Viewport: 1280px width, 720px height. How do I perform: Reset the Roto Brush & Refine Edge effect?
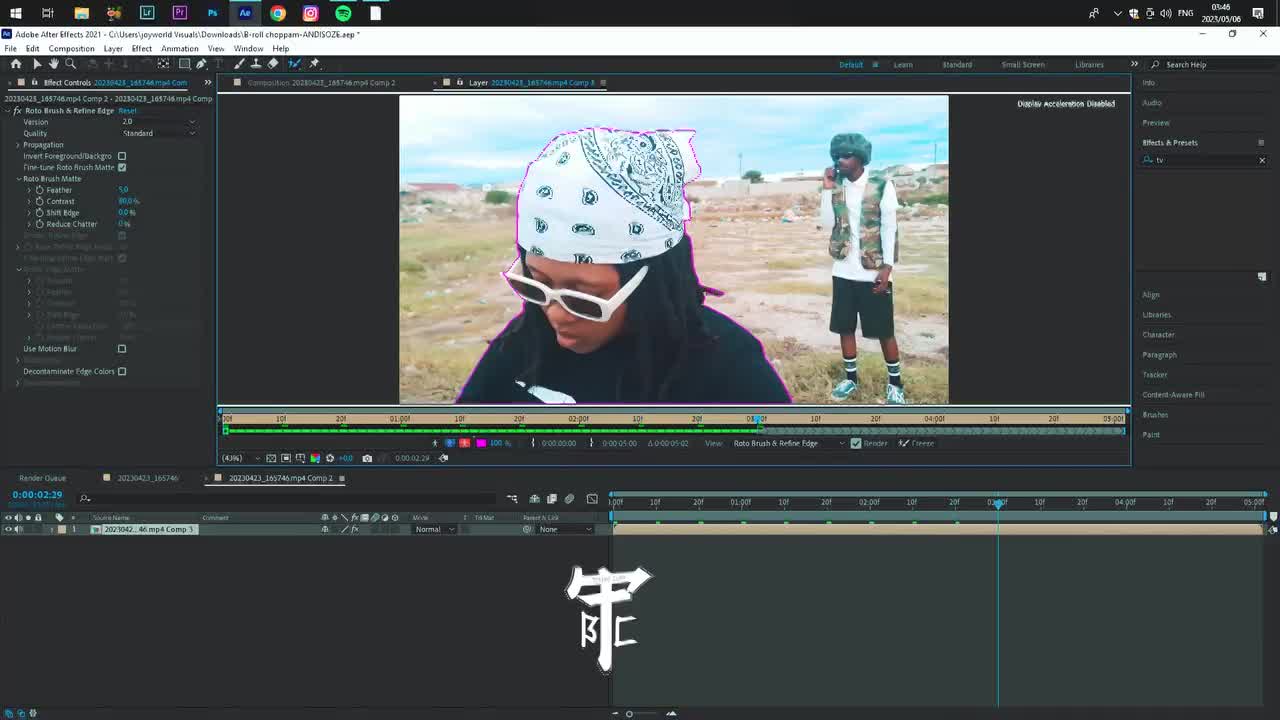click(127, 111)
